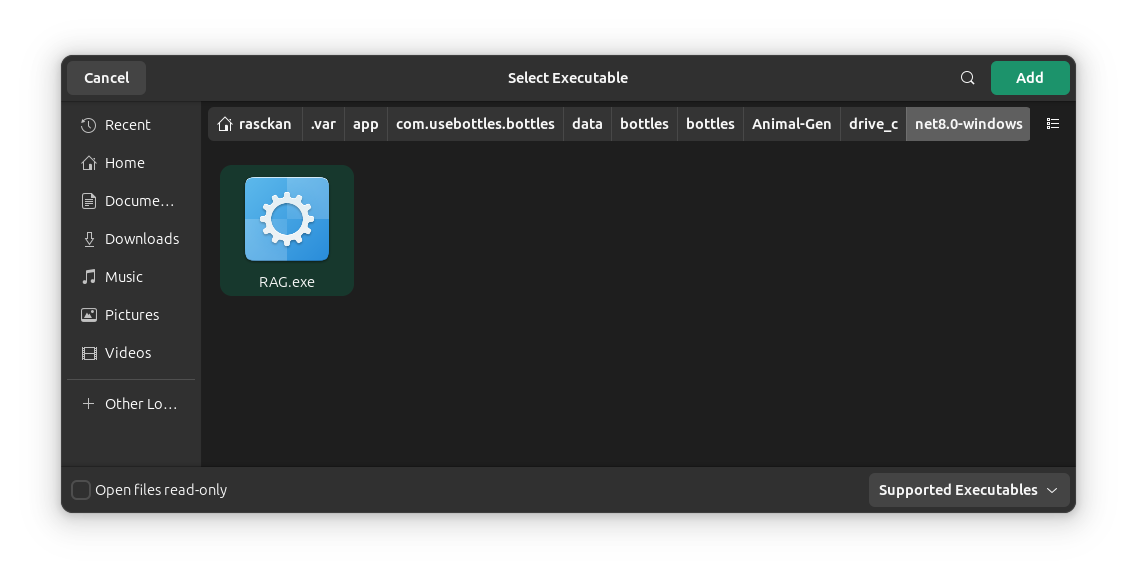The image size is (1137, 580).
Task: Go to the rasckan home breadcrumb
Action: point(255,124)
